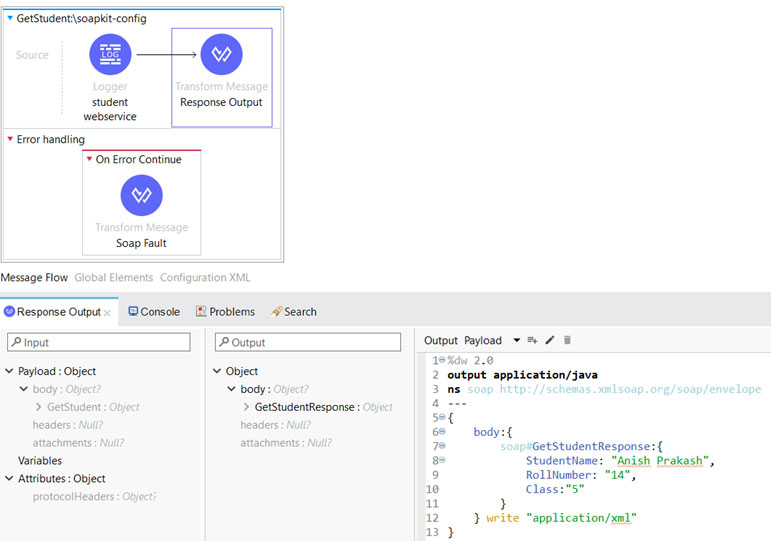The width and height of the screenshot is (771, 541).
Task: Click the add new target icon next to Payload
Action: 532,340
